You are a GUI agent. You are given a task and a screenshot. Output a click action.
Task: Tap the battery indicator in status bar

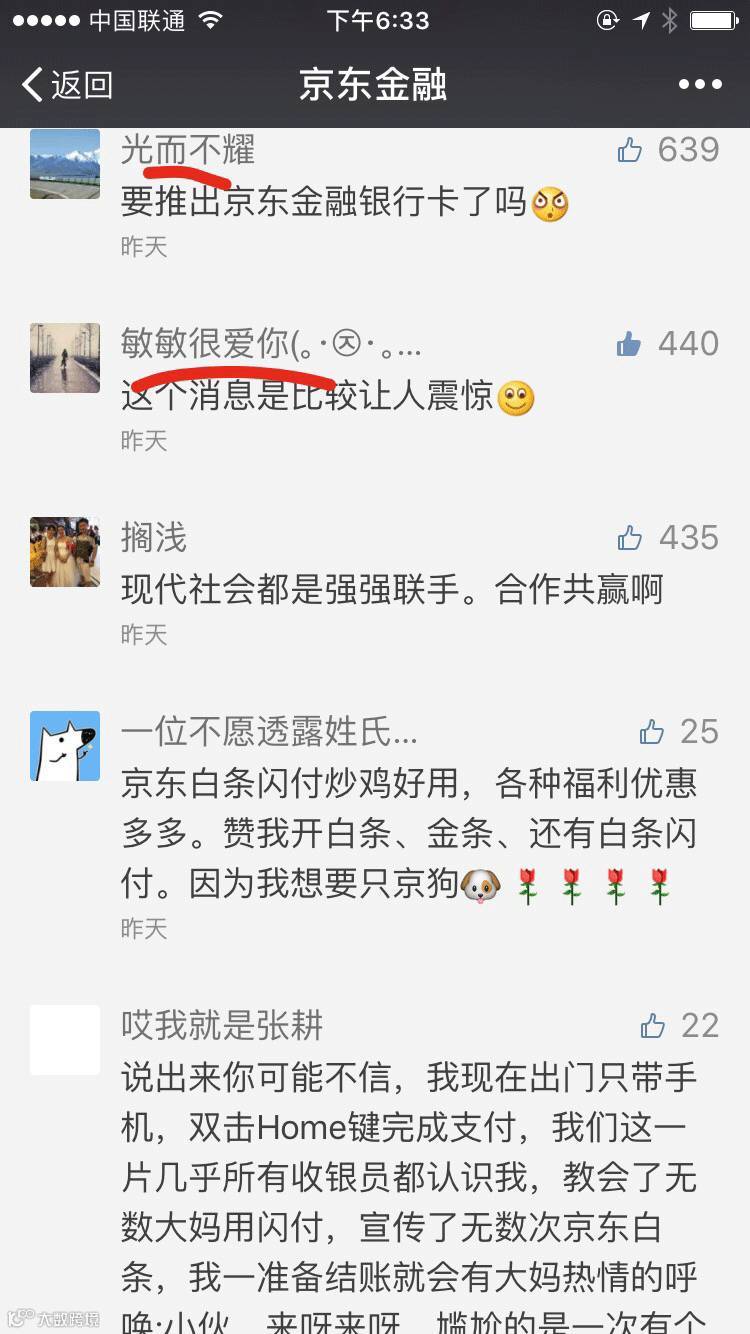pos(713,20)
